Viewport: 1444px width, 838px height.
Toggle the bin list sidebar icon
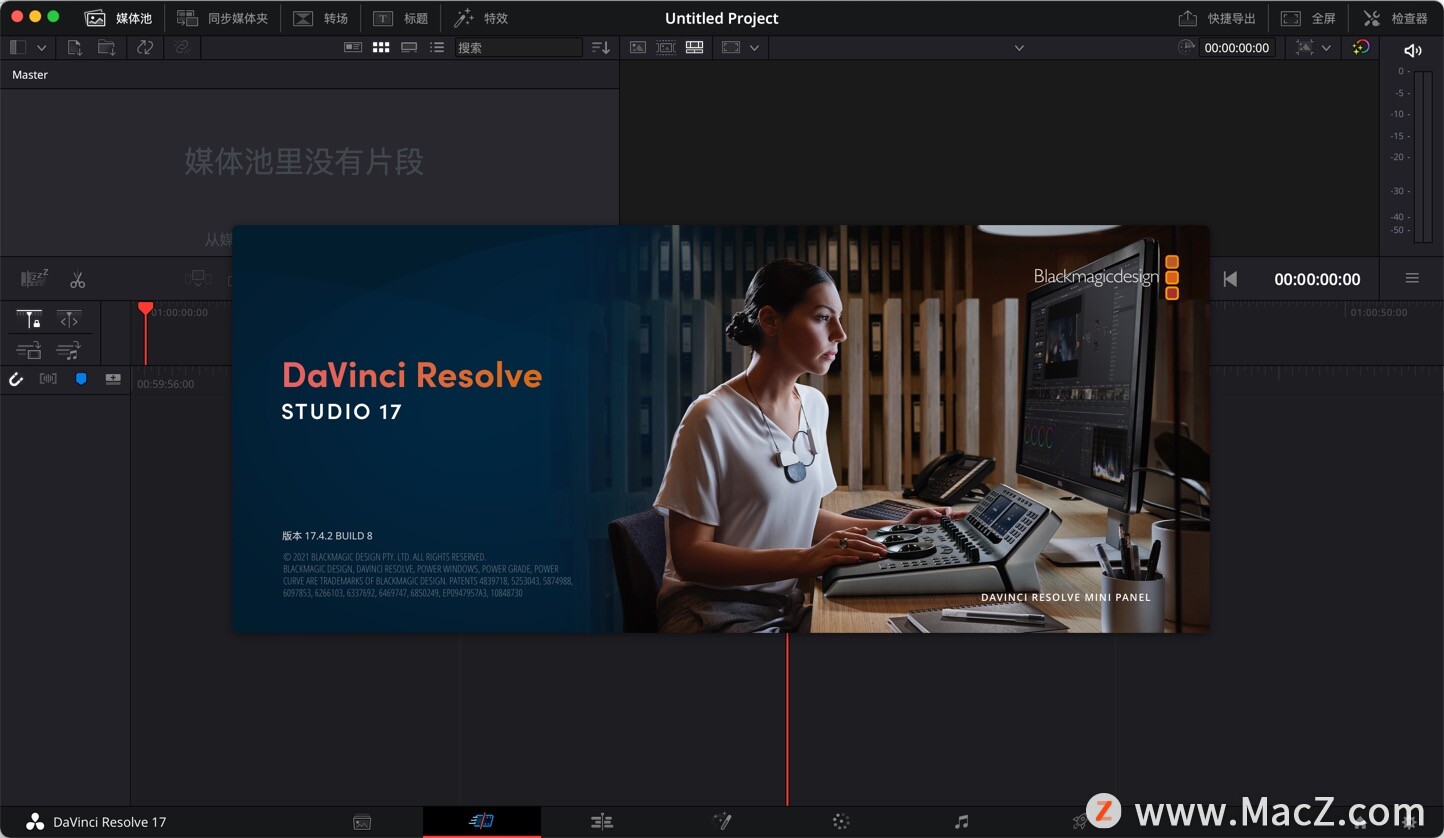pyautogui.click(x=17, y=47)
